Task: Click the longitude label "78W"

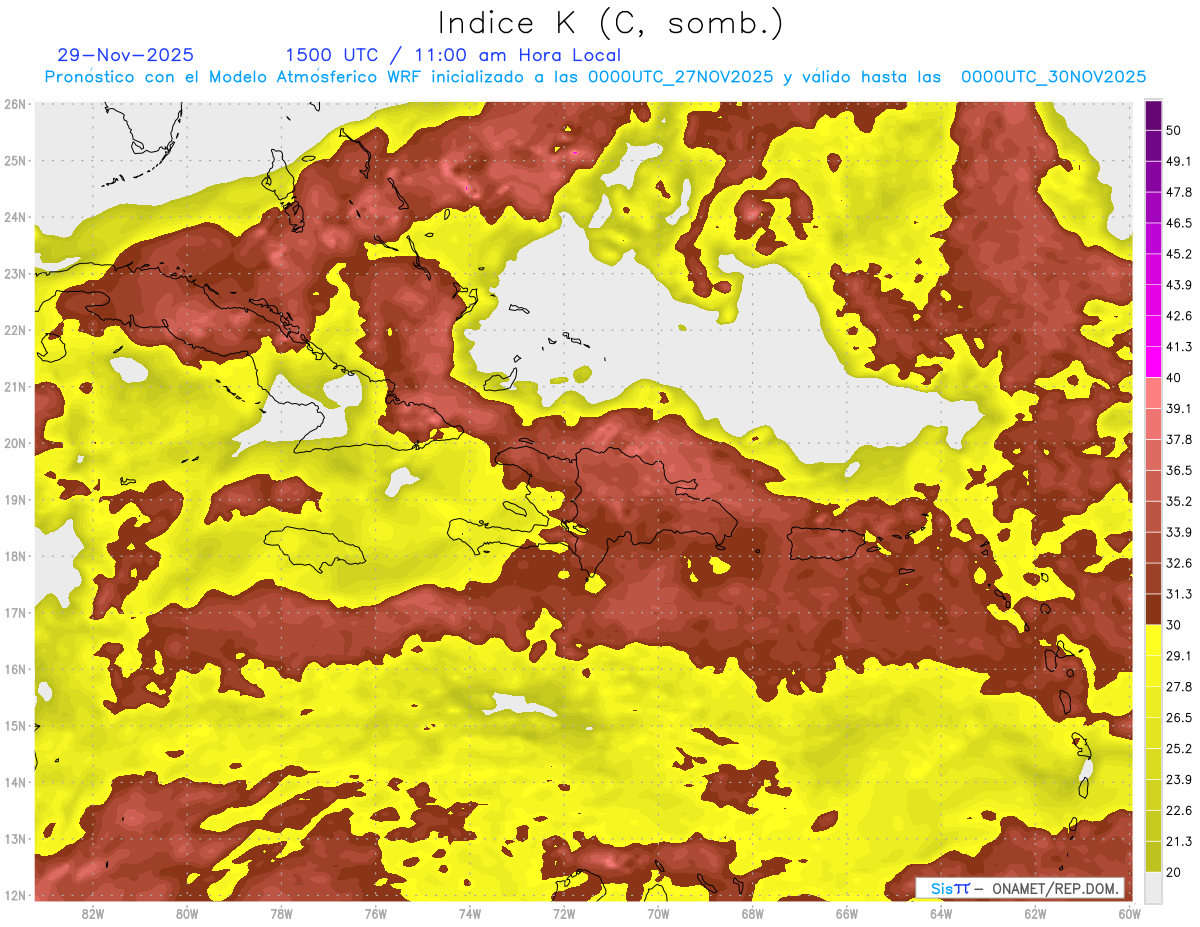Action: coord(281,914)
